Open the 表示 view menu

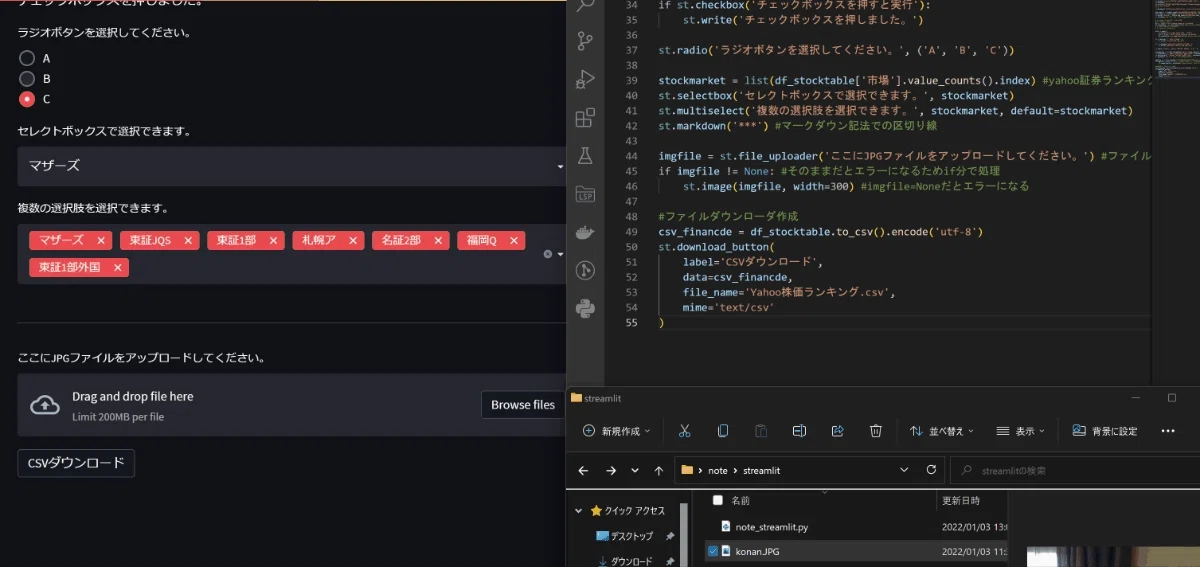(1020, 431)
